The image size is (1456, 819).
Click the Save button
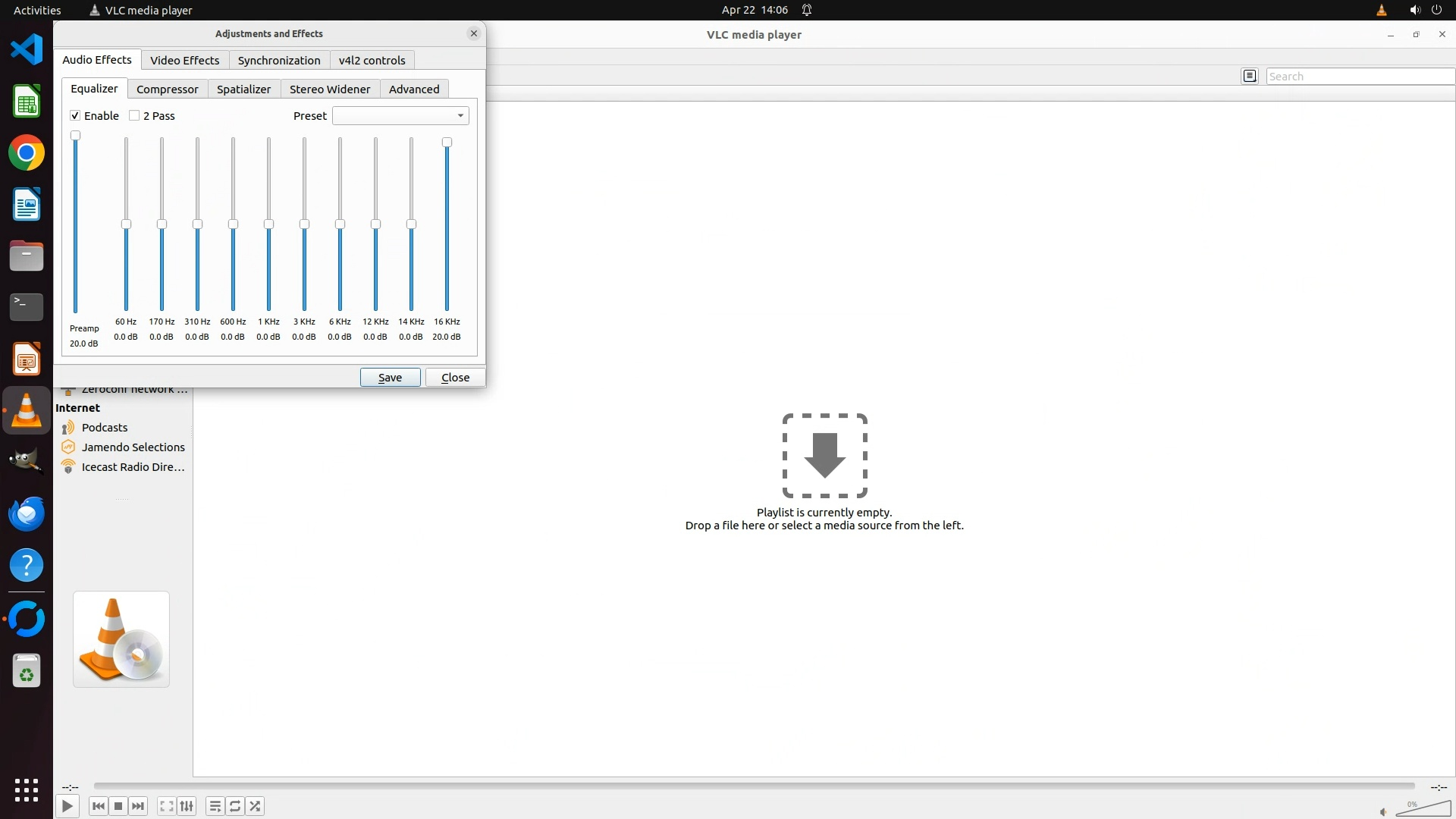coord(390,377)
